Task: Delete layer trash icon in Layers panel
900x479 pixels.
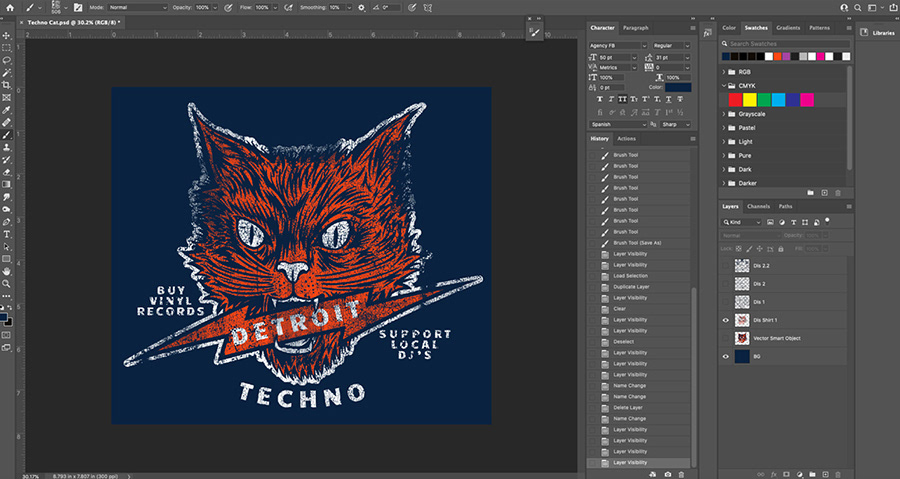Action: coord(838,474)
